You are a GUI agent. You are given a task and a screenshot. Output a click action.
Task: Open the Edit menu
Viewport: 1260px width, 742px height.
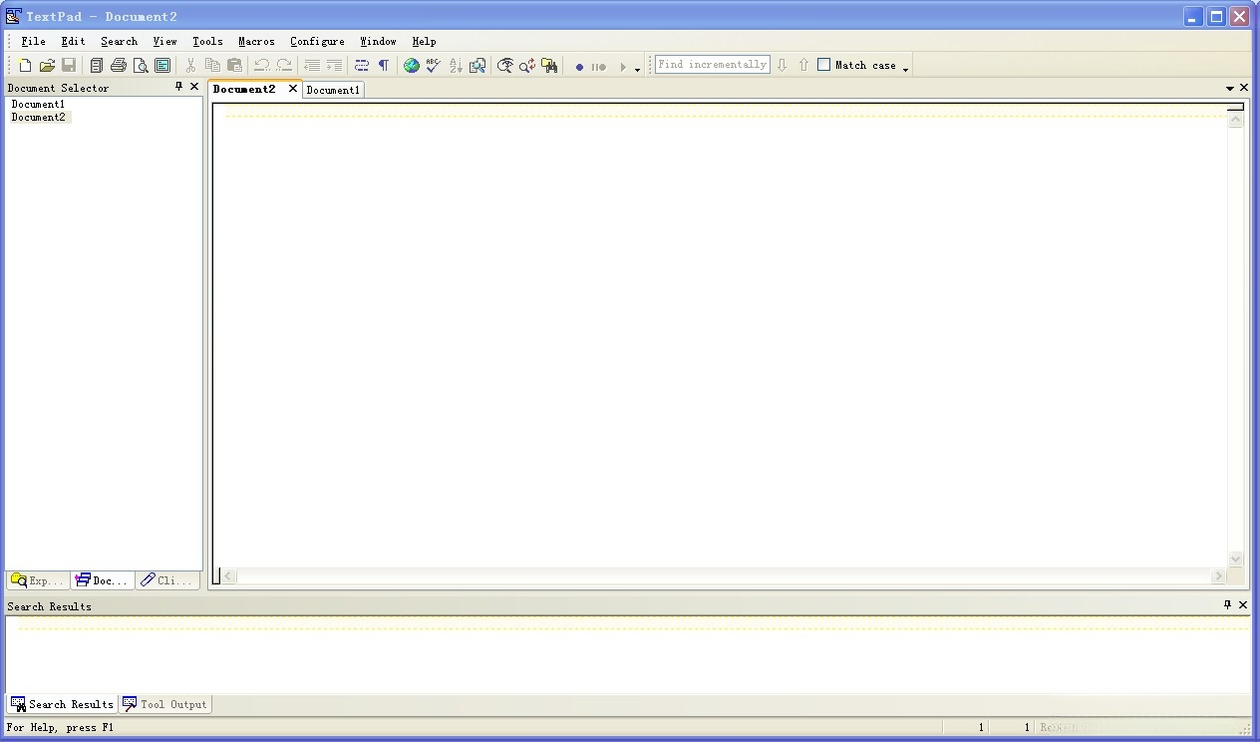point(73,41)
